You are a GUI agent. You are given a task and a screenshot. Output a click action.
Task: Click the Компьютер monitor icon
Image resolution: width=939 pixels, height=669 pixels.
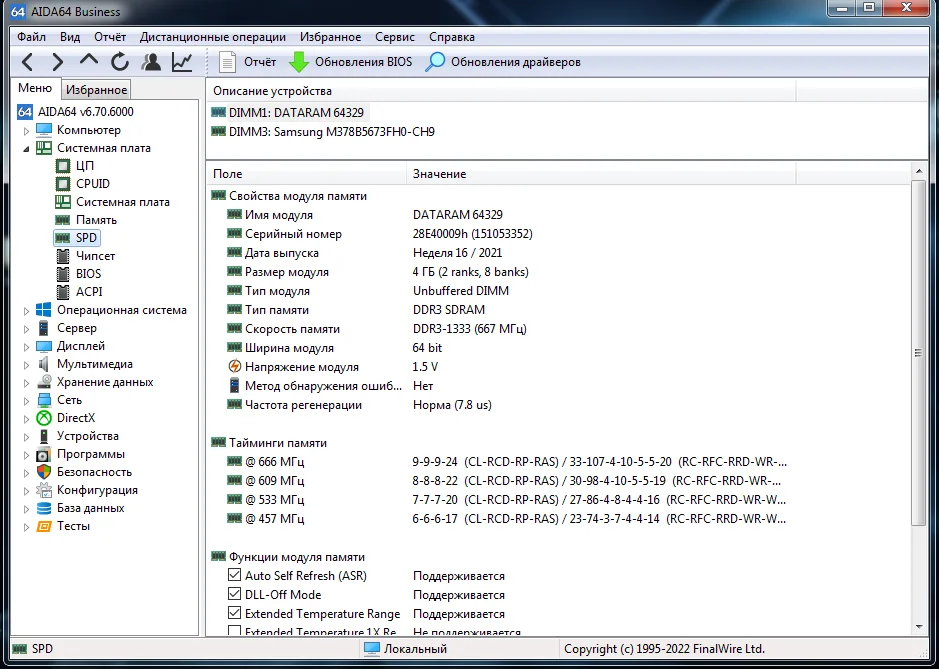pyautogui.click(x=44, y=130)
